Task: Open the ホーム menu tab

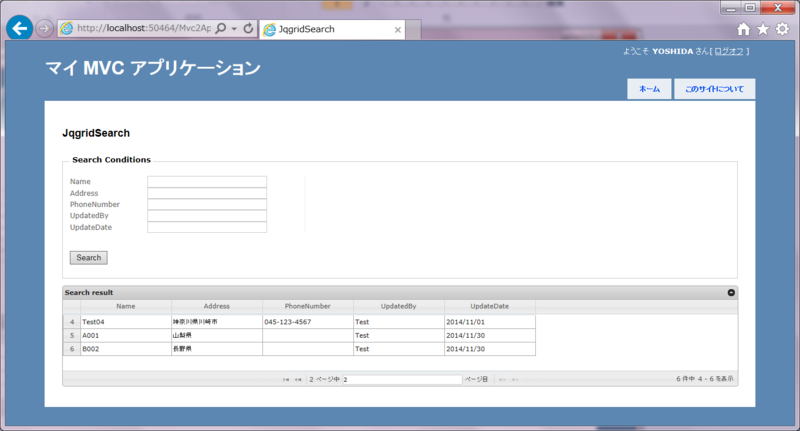Action: (649, 89)
